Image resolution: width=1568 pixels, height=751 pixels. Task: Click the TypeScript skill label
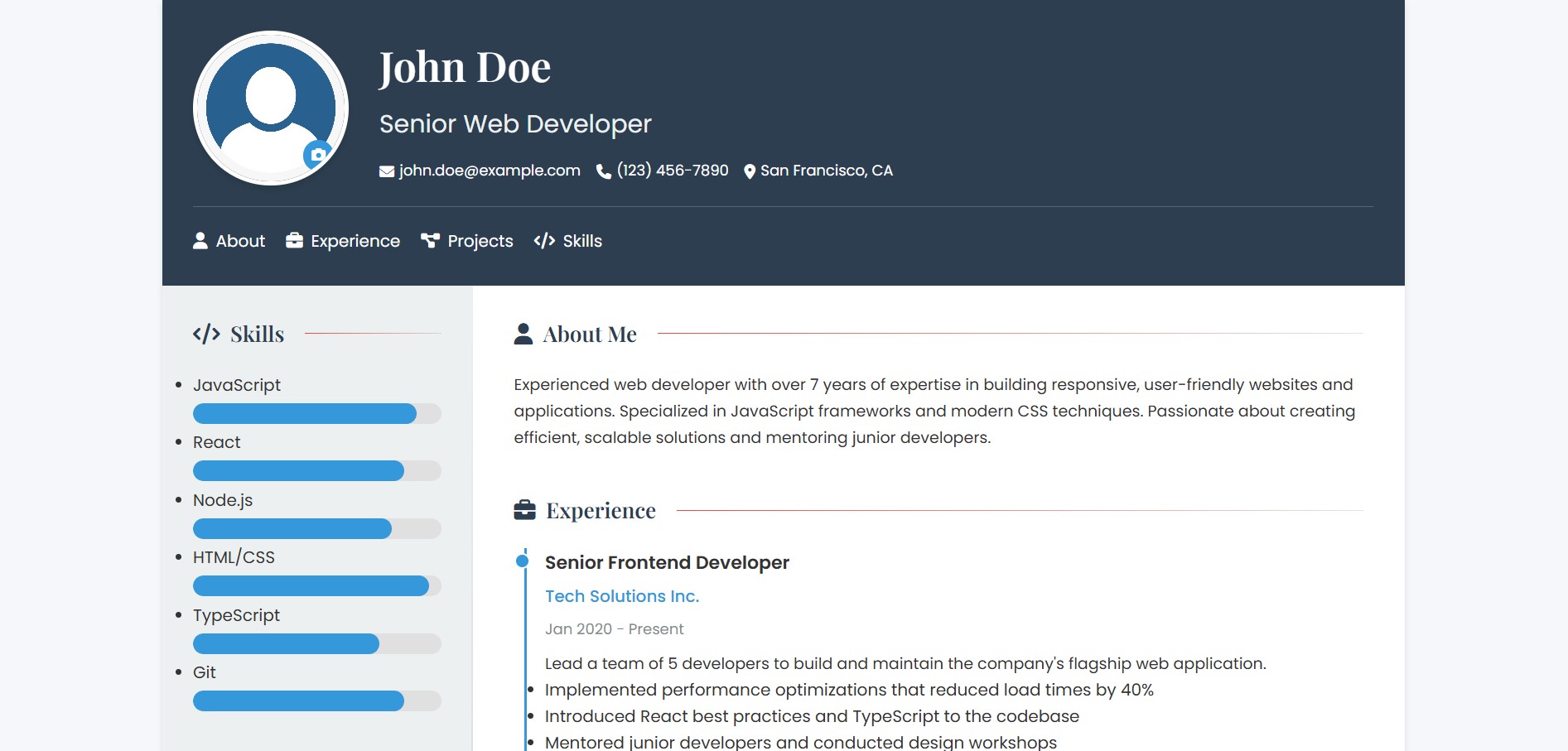236,615
